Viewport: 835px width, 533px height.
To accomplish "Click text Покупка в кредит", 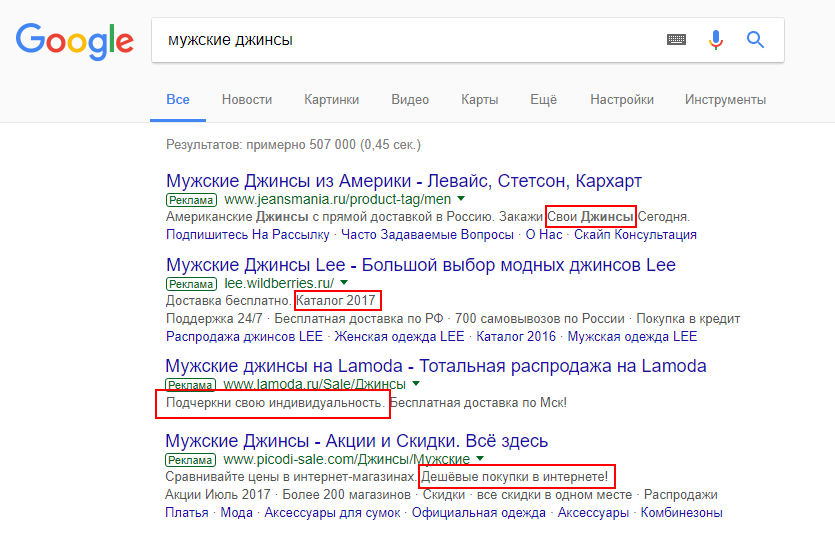I will [x=688, y=319].
